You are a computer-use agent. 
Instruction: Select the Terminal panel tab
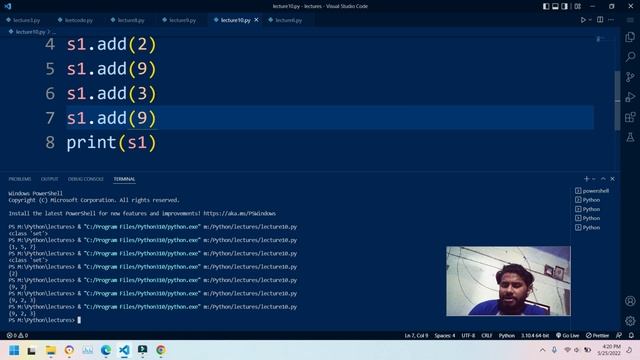pos(124,179)
